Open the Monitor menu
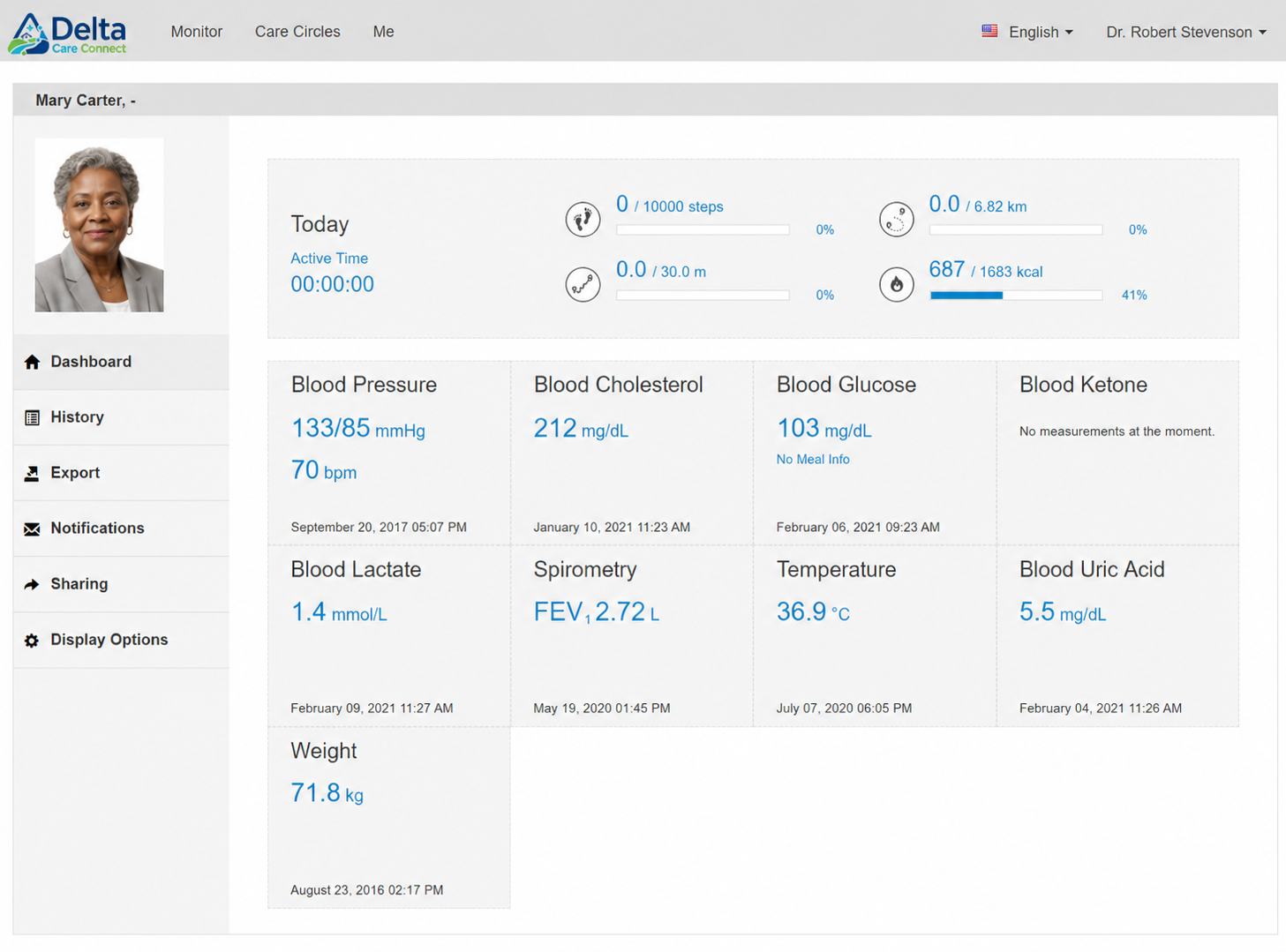 pyautogui.click(x=197, y=31)
